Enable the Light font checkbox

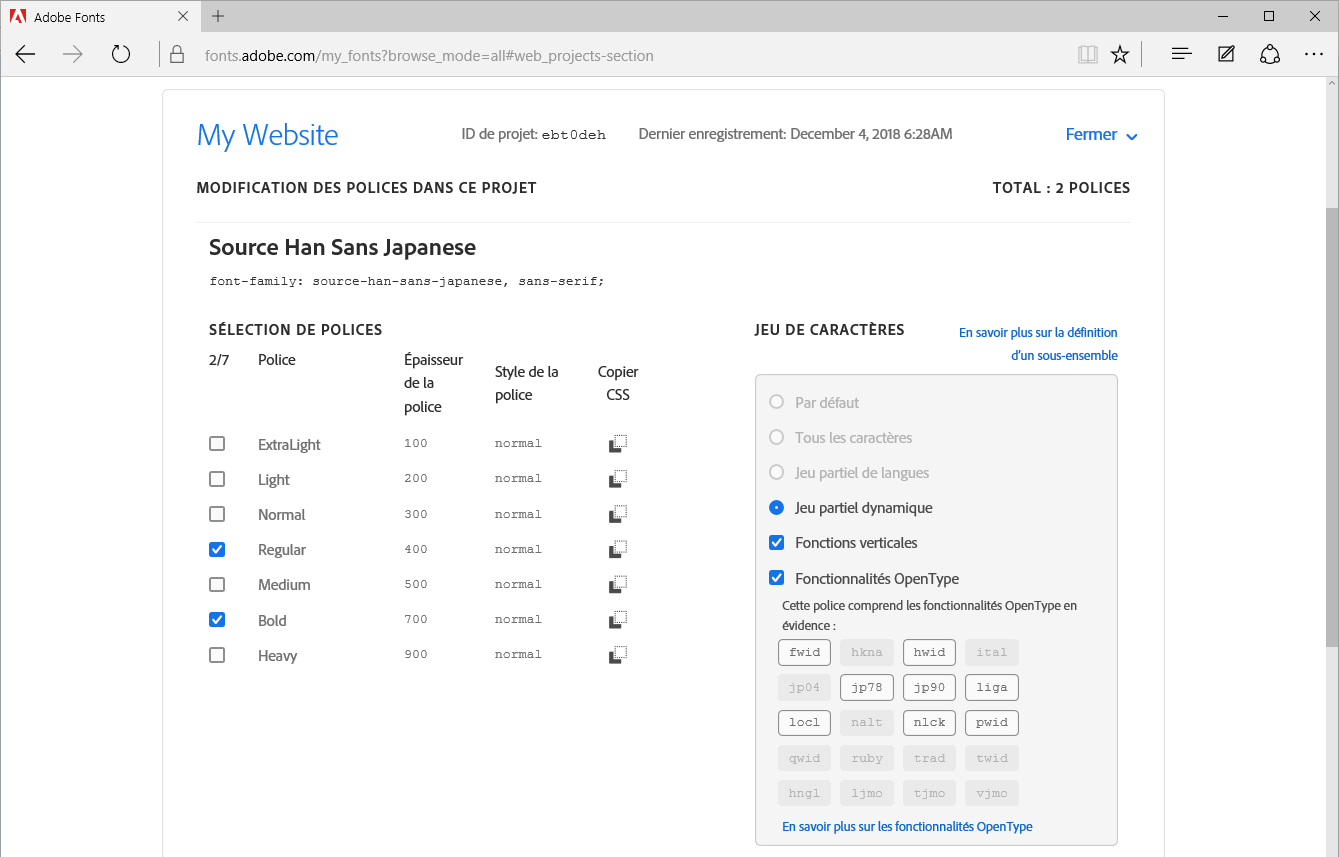[217, 479]
